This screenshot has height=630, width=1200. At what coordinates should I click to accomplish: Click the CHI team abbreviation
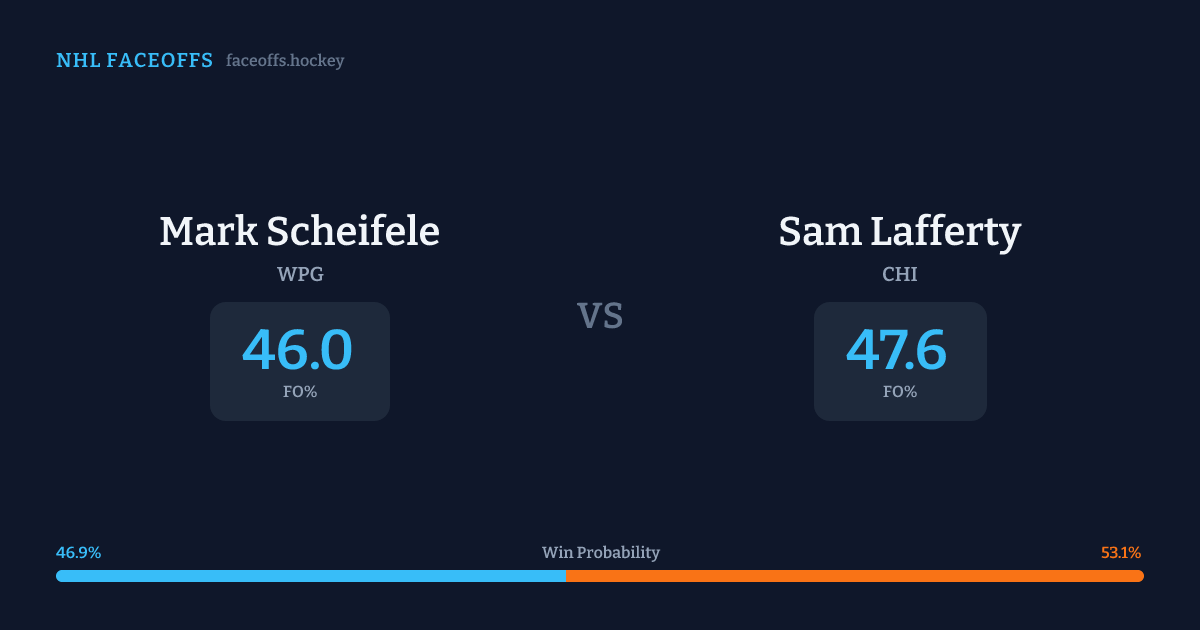[900, 275]
